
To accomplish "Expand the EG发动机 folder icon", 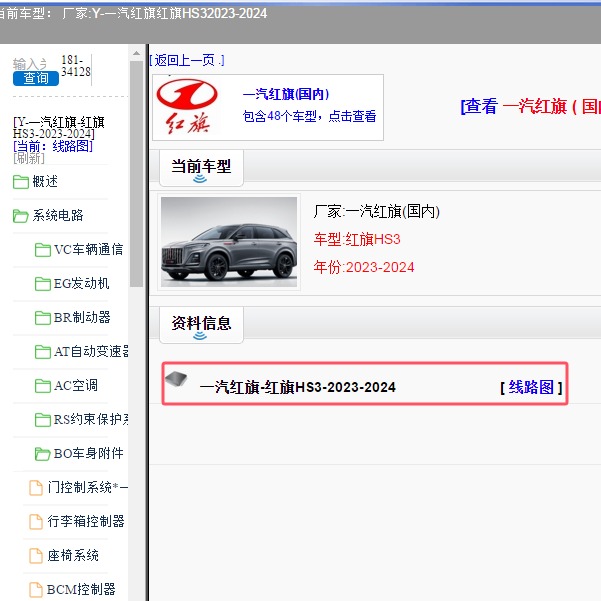I will [x=43, y=284].
